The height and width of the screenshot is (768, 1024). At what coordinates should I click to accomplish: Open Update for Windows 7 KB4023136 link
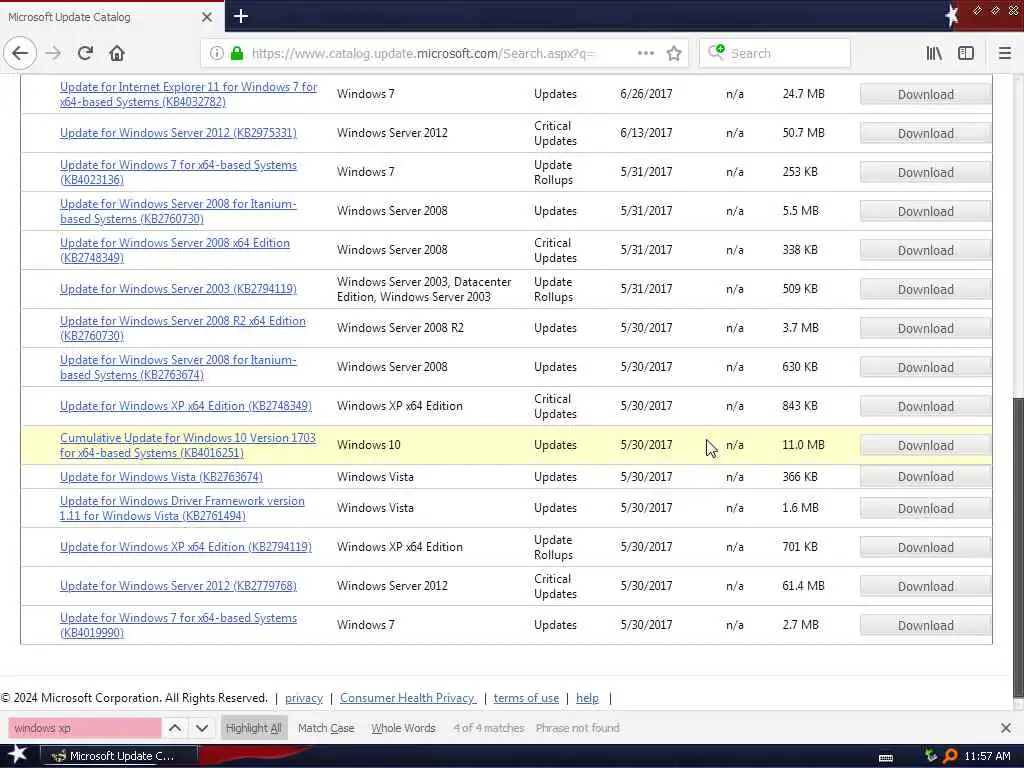178,172
